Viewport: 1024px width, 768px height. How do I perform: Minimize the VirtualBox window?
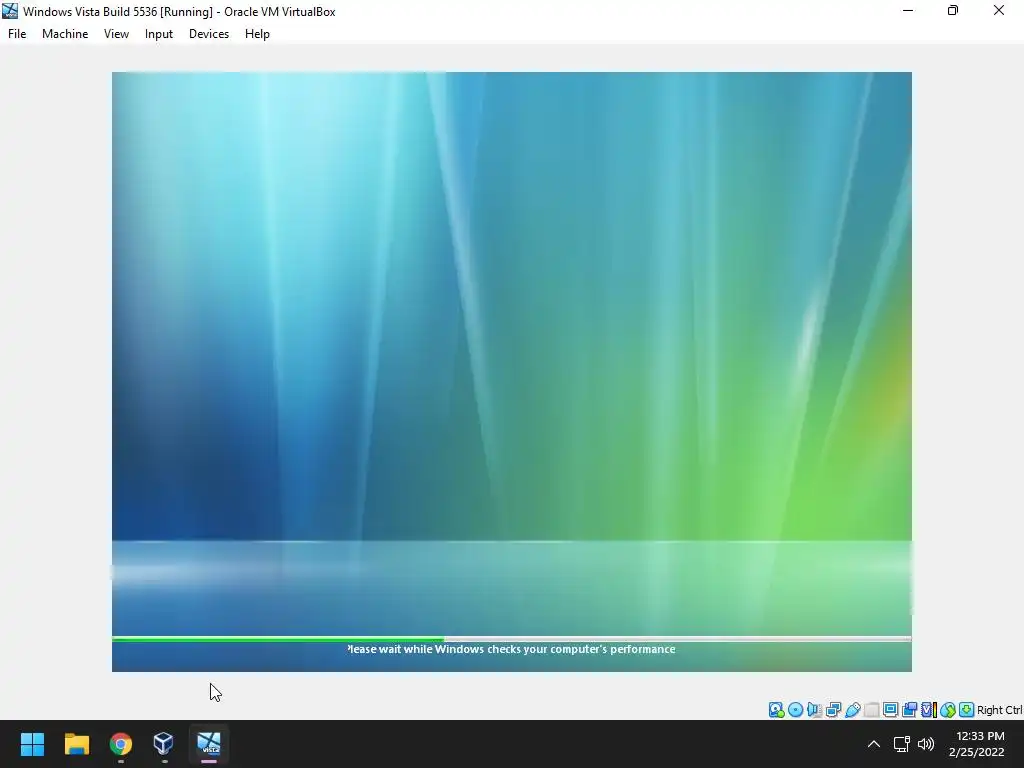[908, 10]
